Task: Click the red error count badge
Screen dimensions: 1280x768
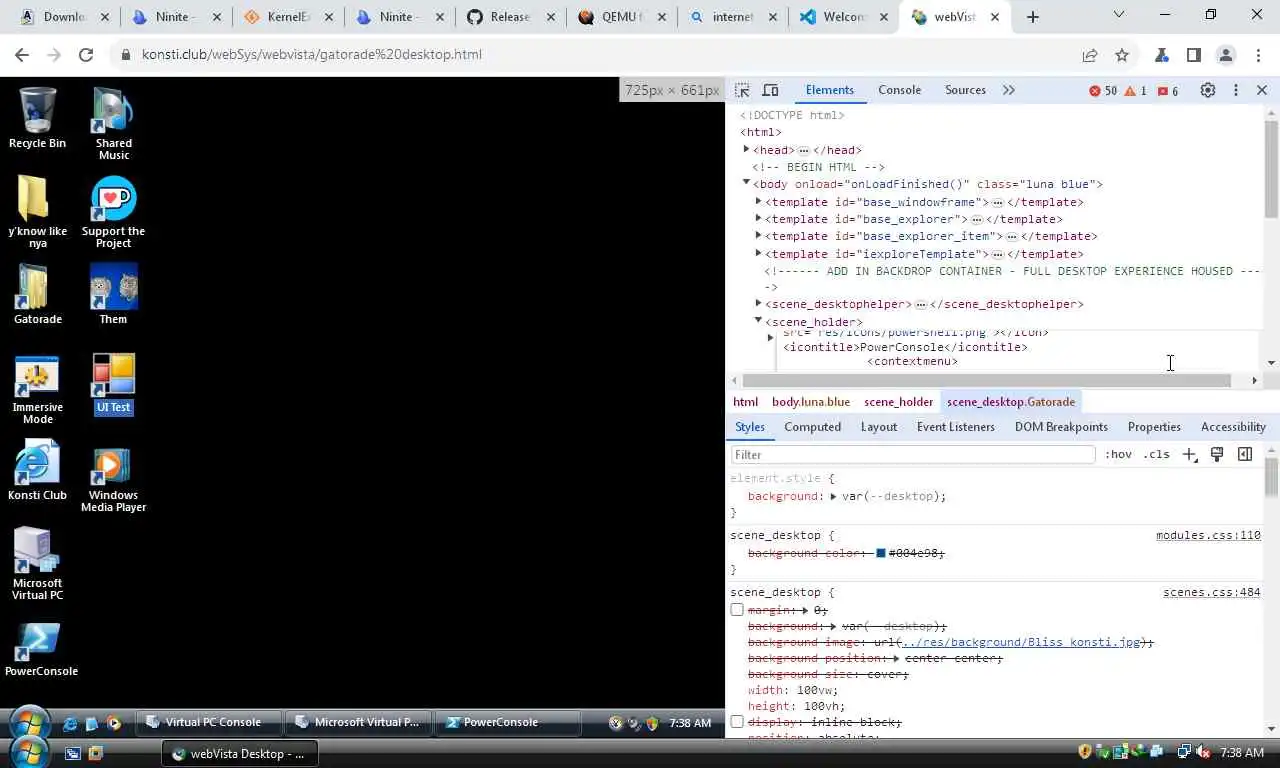Action: pos(1103,91)
